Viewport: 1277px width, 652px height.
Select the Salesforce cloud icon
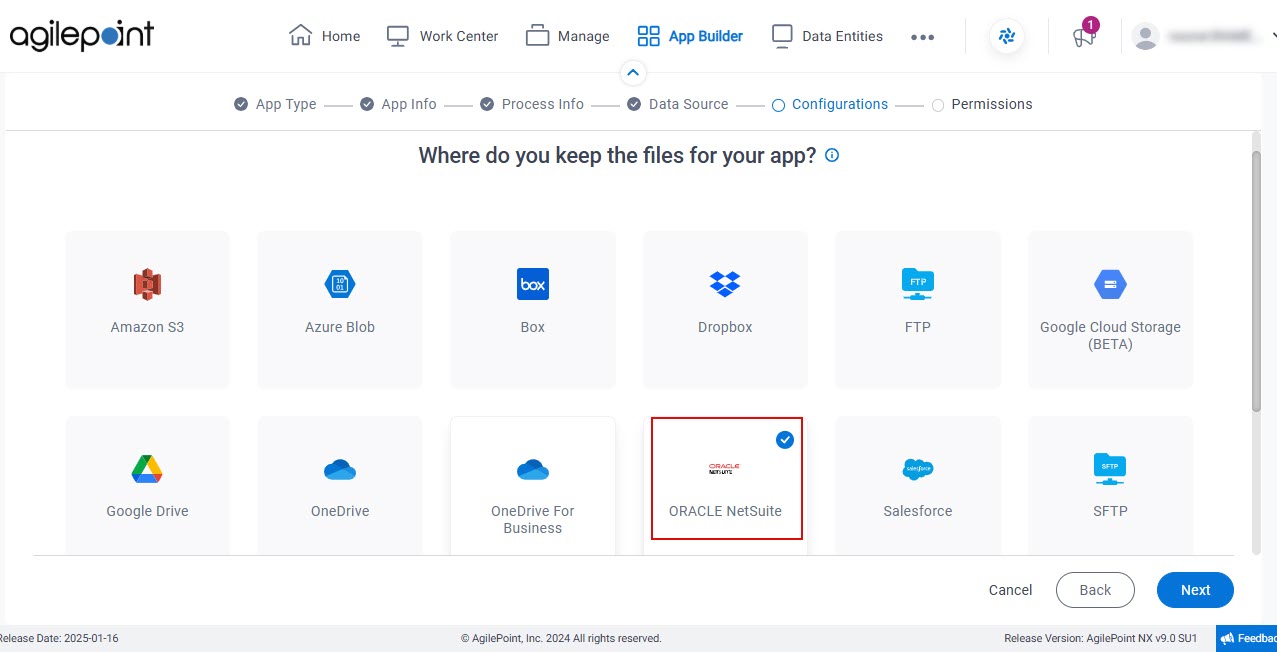pyautogui.click(x=917, y=469)
